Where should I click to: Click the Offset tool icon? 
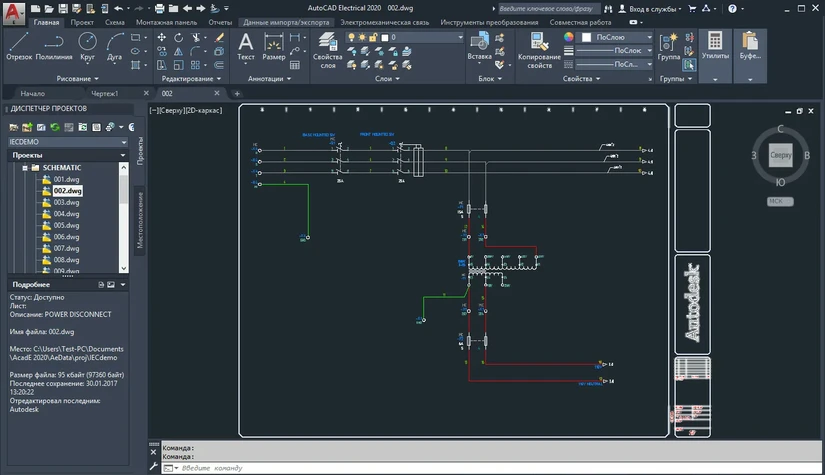[219, 65]
